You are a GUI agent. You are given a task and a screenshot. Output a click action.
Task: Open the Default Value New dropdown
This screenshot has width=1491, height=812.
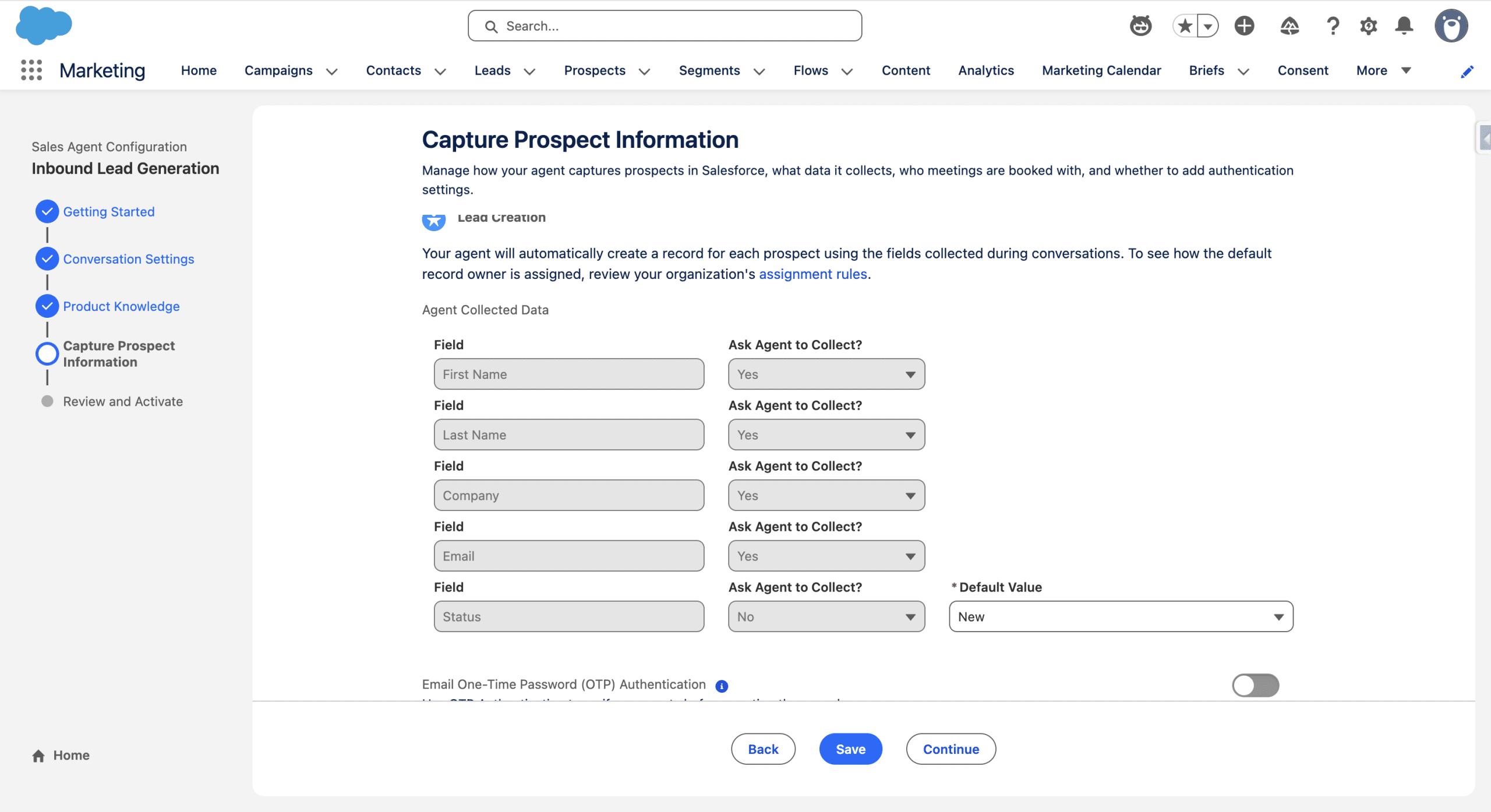click(x=1121, y=616)
